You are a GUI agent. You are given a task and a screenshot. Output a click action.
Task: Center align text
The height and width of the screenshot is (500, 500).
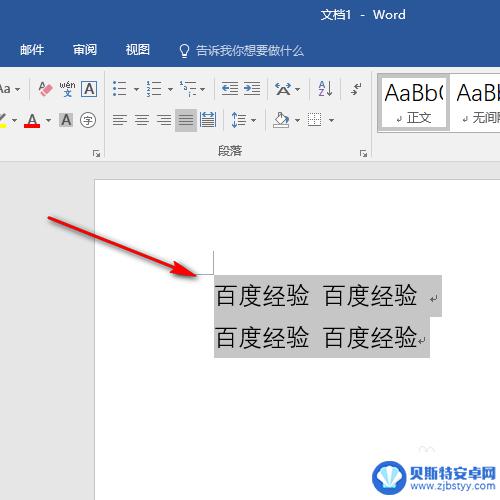(142, 120)
